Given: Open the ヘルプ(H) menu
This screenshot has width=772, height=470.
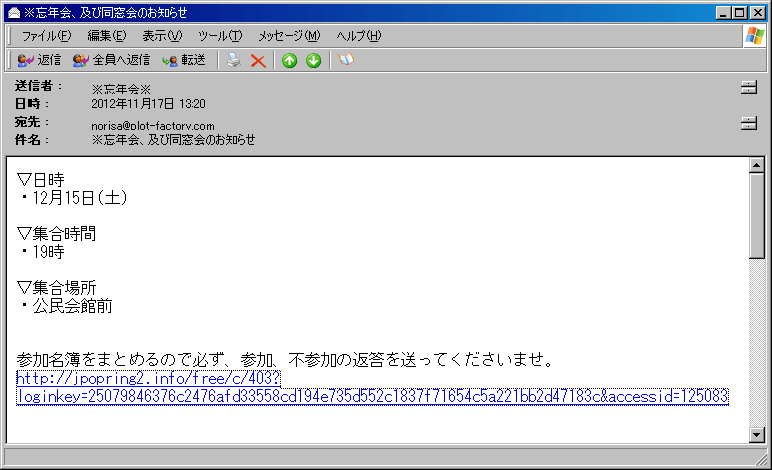Looking at the screenshot, I should 358,36.
